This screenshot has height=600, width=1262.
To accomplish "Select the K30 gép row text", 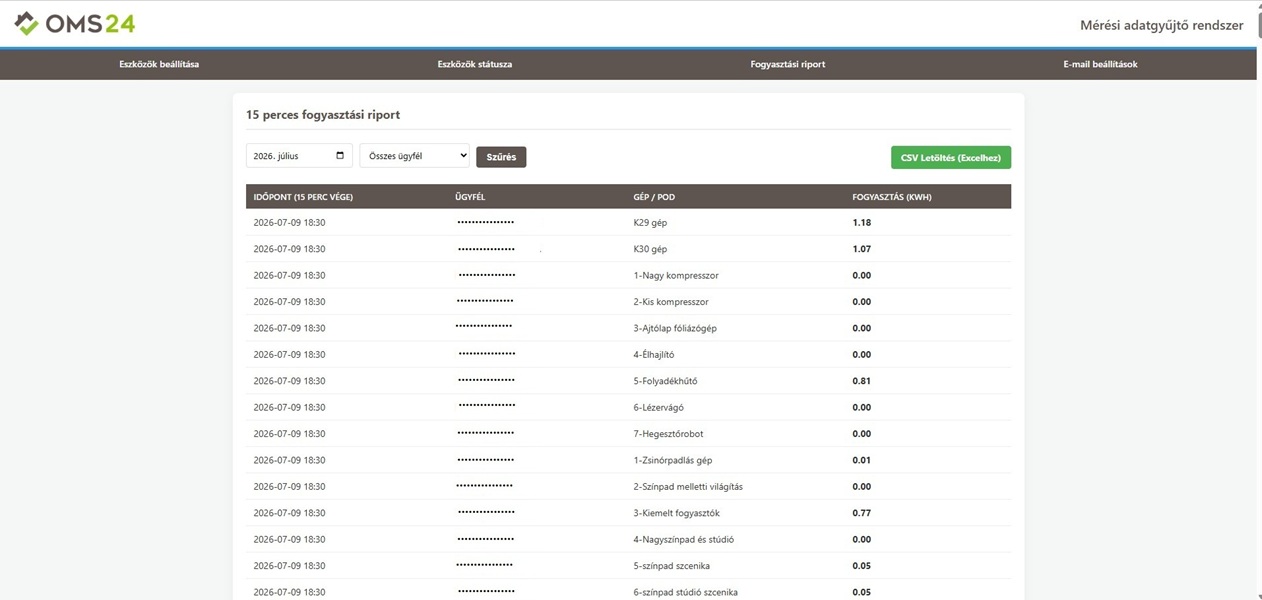I will coord(650,249).
